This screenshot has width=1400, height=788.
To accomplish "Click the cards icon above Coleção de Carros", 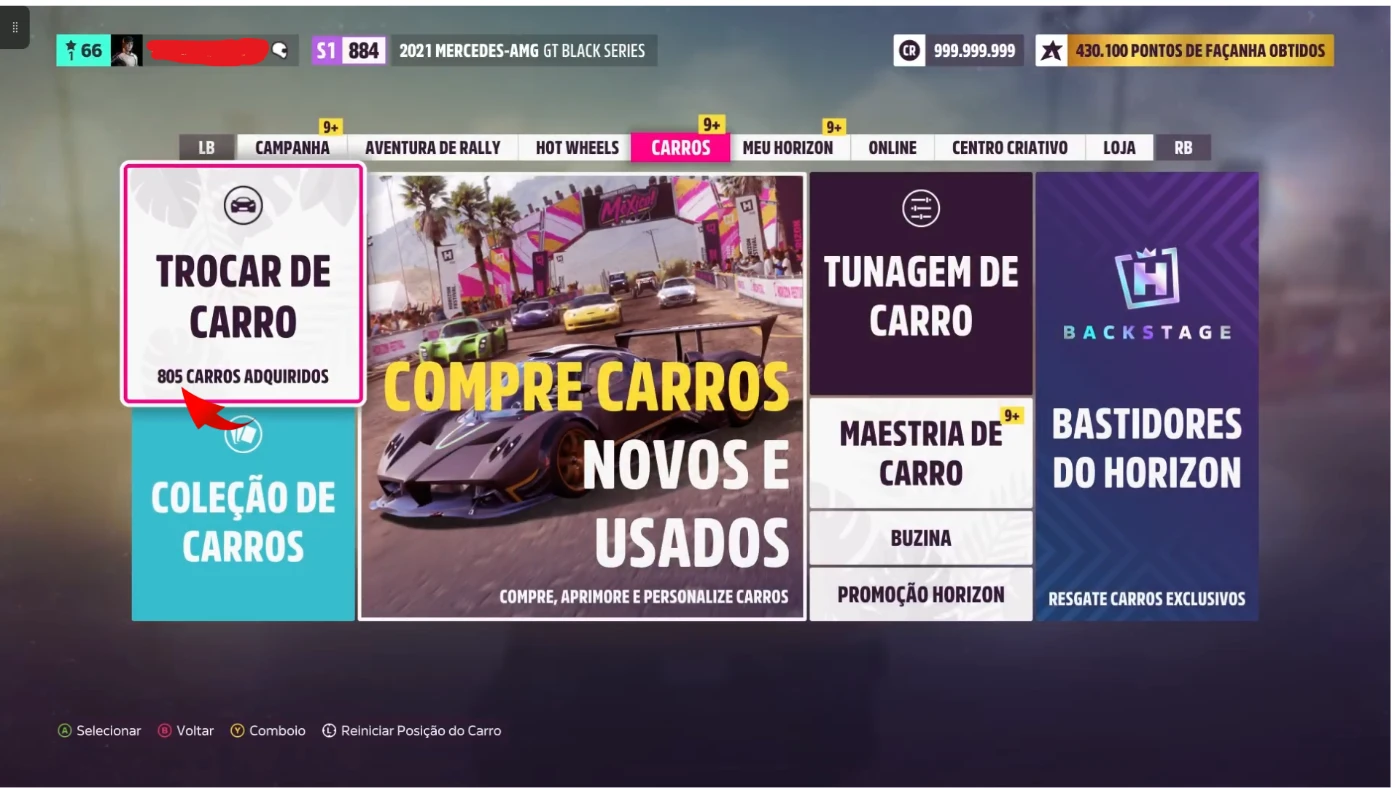I will click(x=243, y=434).
